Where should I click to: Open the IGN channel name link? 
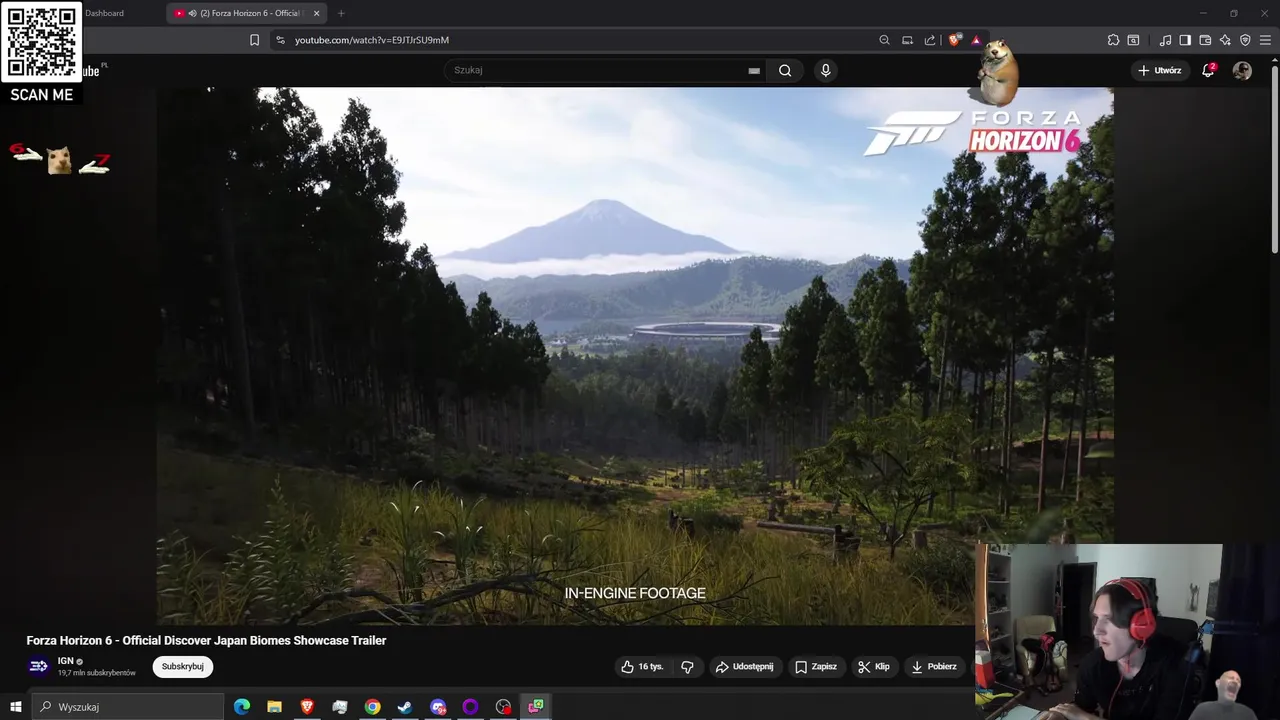coord(66,661)
